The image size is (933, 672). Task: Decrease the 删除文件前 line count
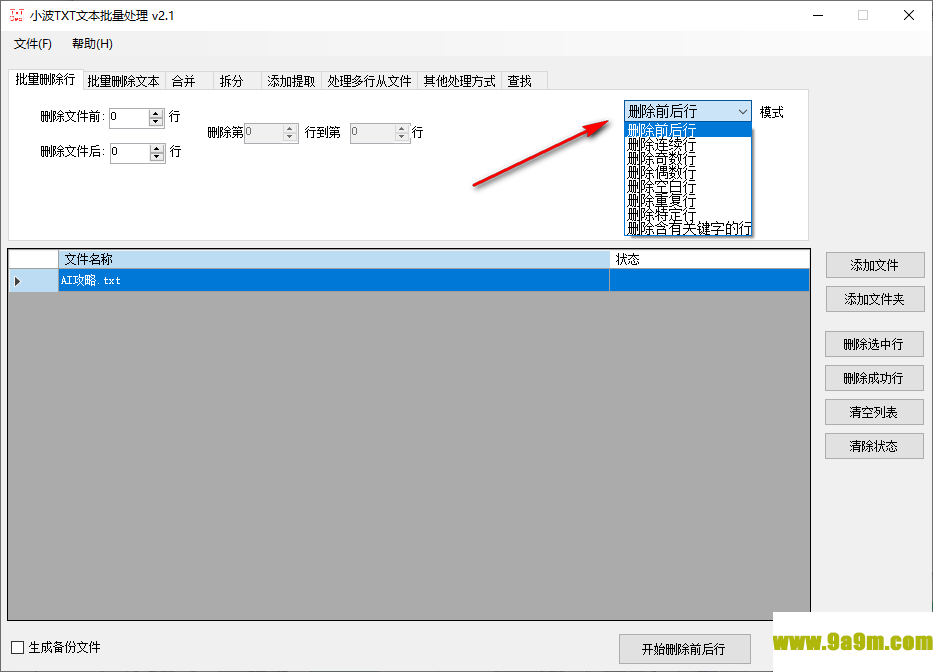pyautogui.click(x=156, y=122)
